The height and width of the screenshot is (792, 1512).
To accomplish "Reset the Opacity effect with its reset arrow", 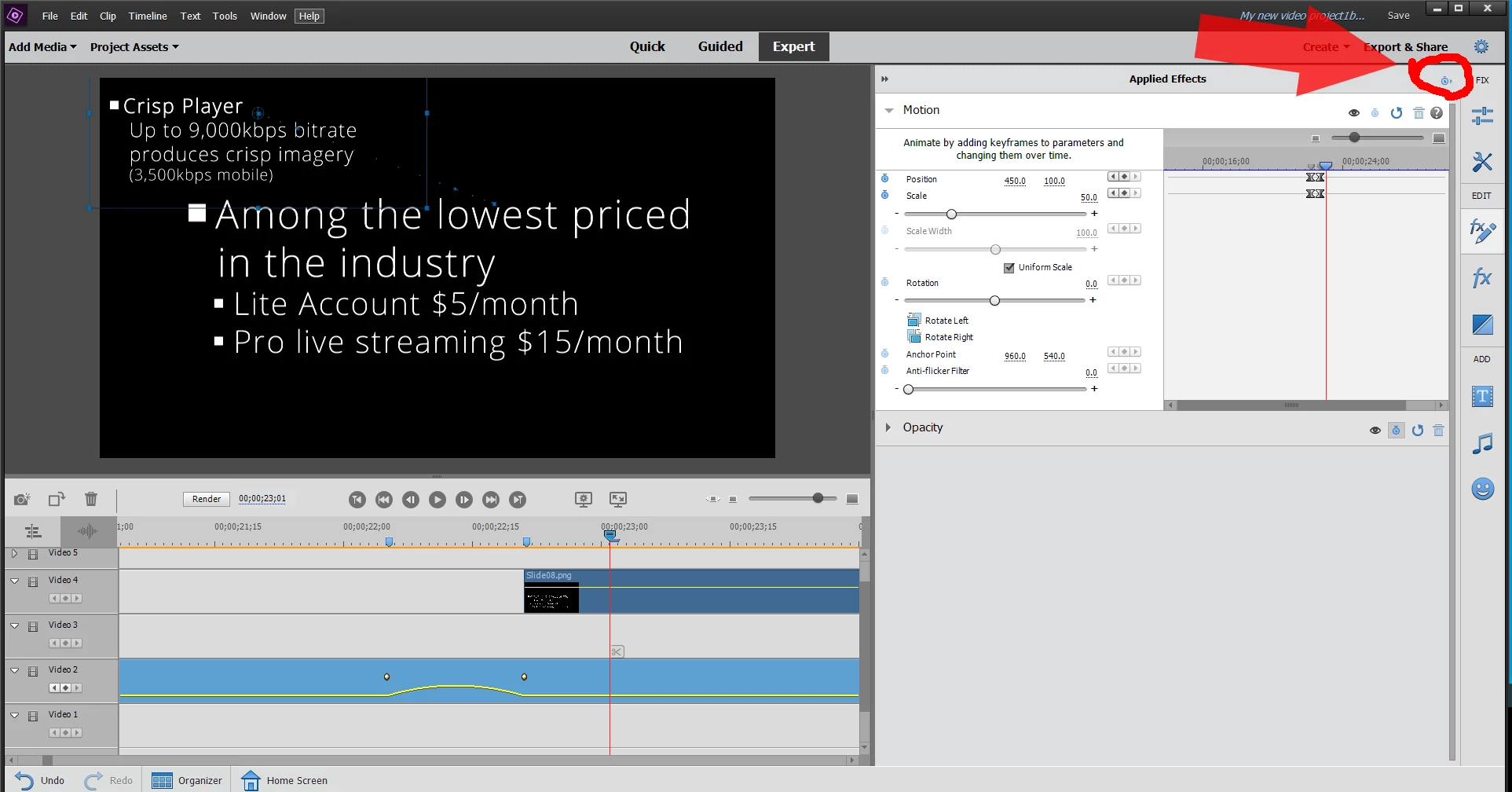I will pyautogui.click(x=1418, y=431).
